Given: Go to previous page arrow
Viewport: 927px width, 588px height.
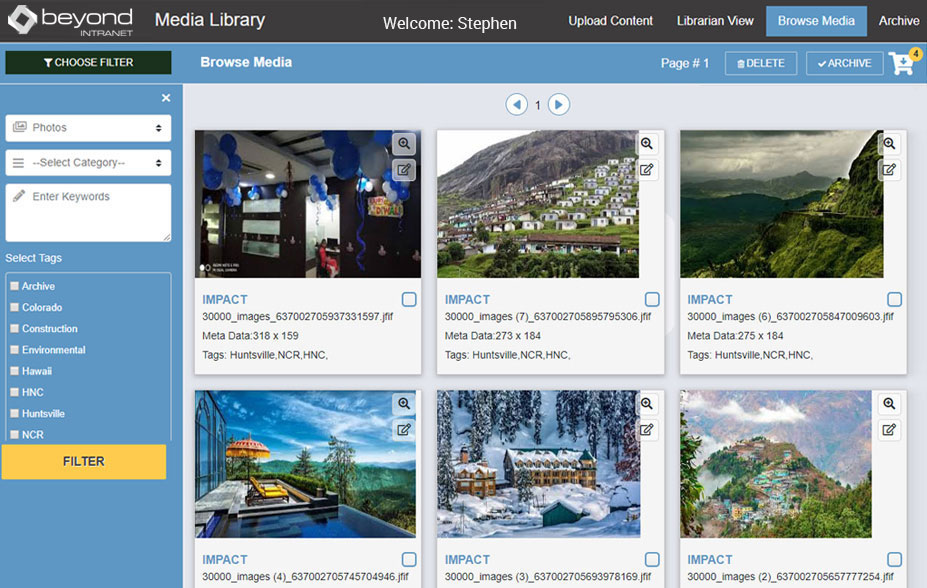Looking at the screenshot, I should [516, 104].
